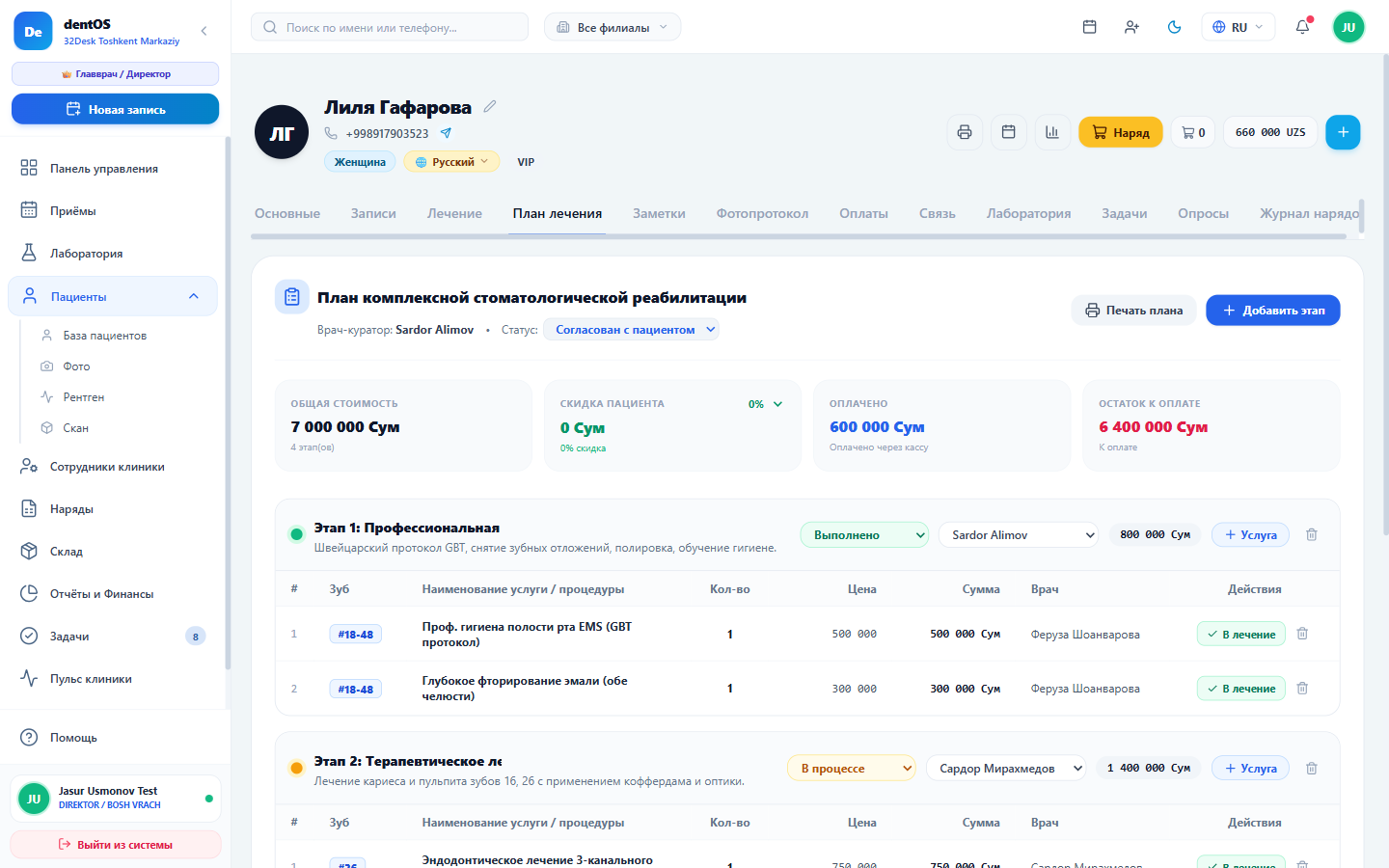Change the Русский language tag dropdown
This screenshot has width=1389, height=868.
pyautogui.click(x=451, y=162)
